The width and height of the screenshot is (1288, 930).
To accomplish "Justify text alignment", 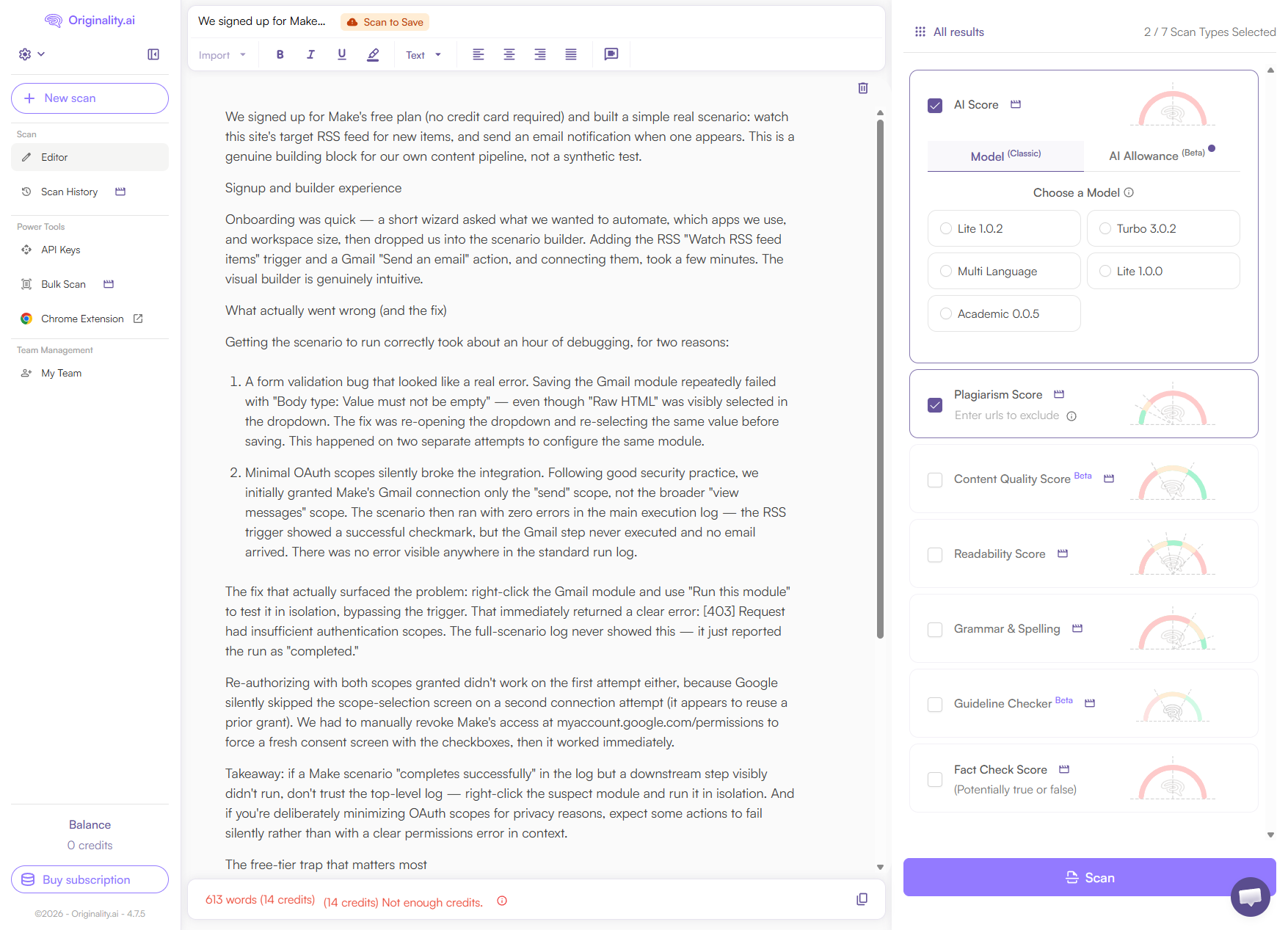I will point(571,54).
